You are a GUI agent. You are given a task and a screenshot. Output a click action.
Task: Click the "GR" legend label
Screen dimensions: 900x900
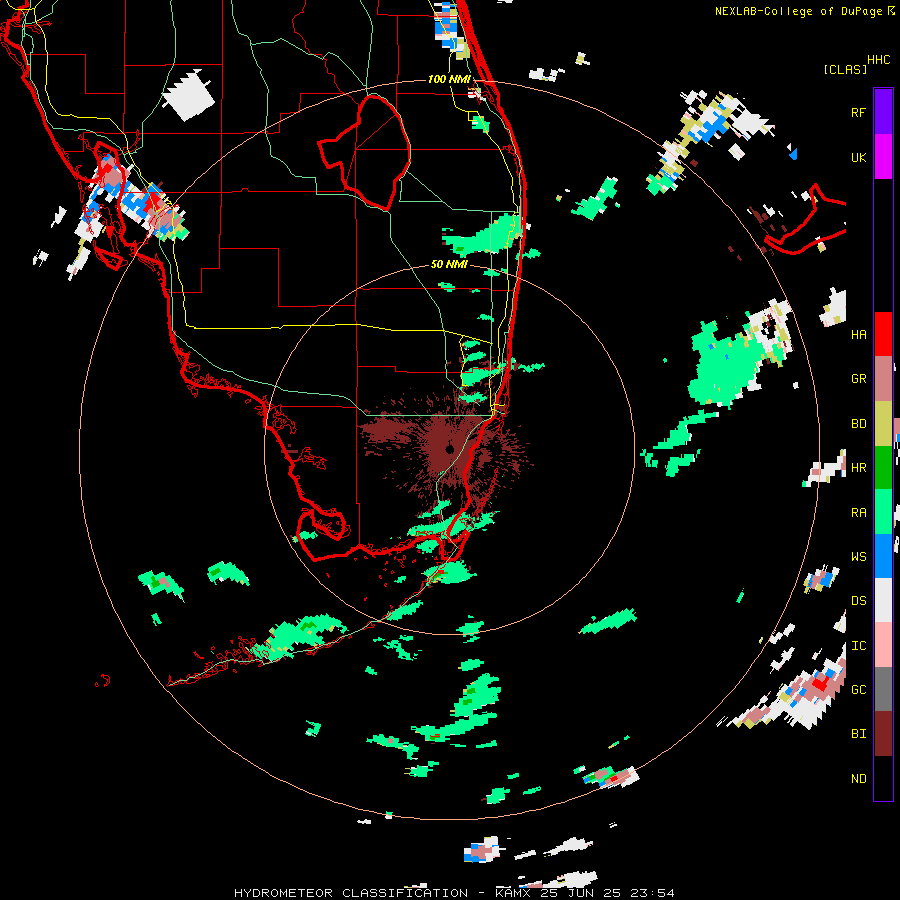[x=858, y=379]
